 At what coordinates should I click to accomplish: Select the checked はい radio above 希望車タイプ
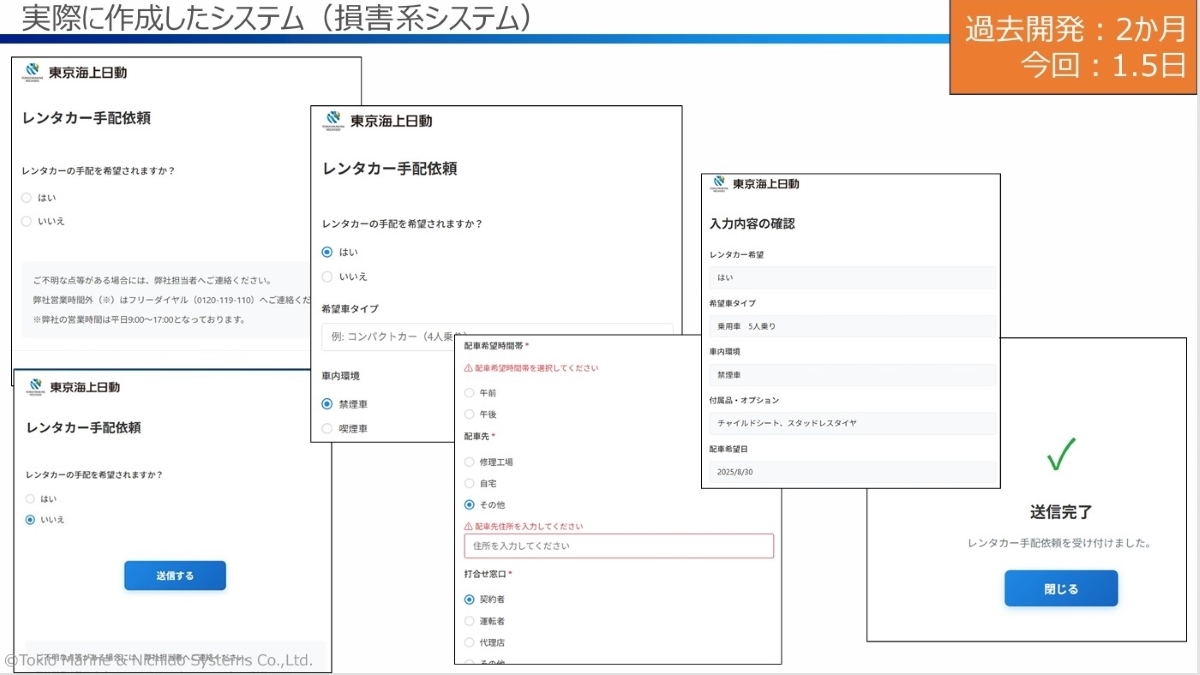327,252
